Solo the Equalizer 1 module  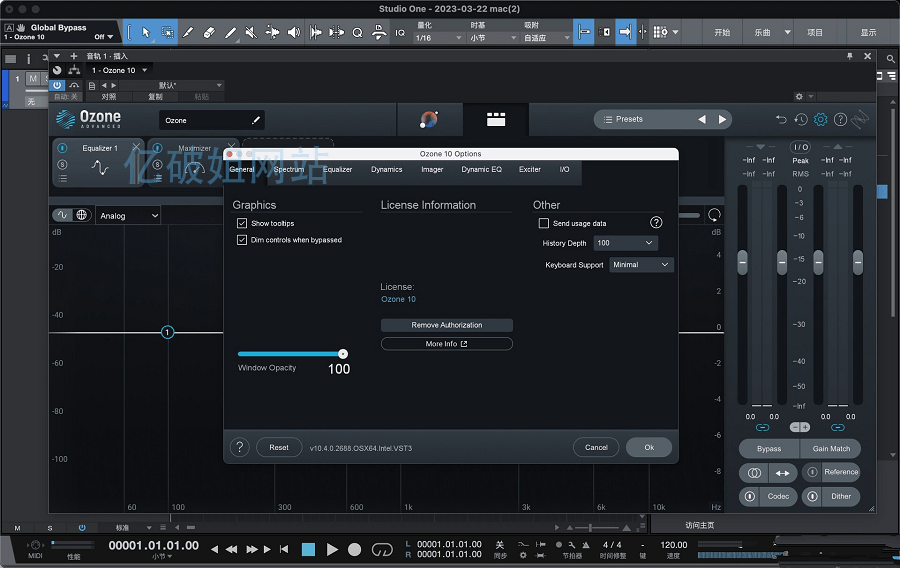coord(63,165)
